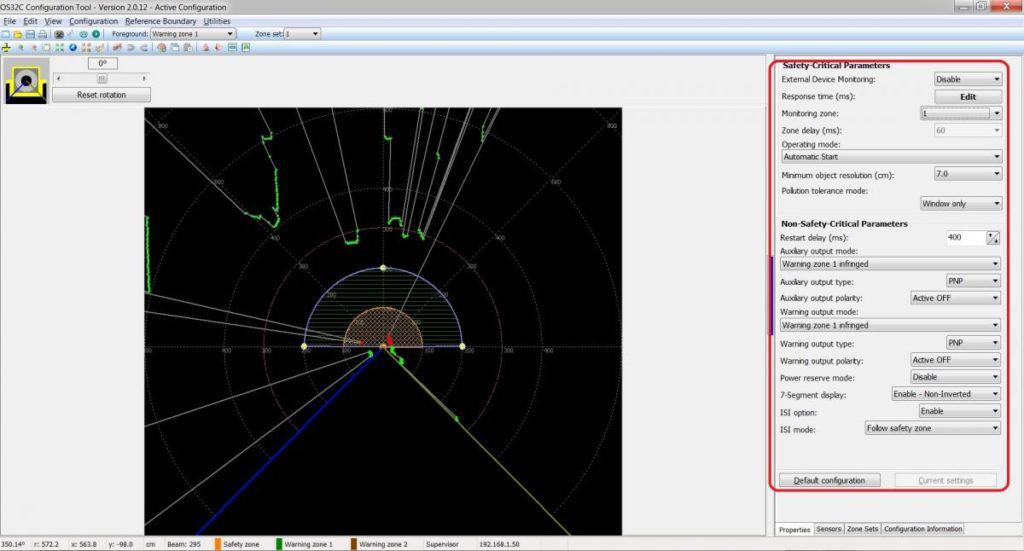Viewport: 1024px width, 551px height.
Task: Click the rotation slider right arrow
Action: click(144, 78)
